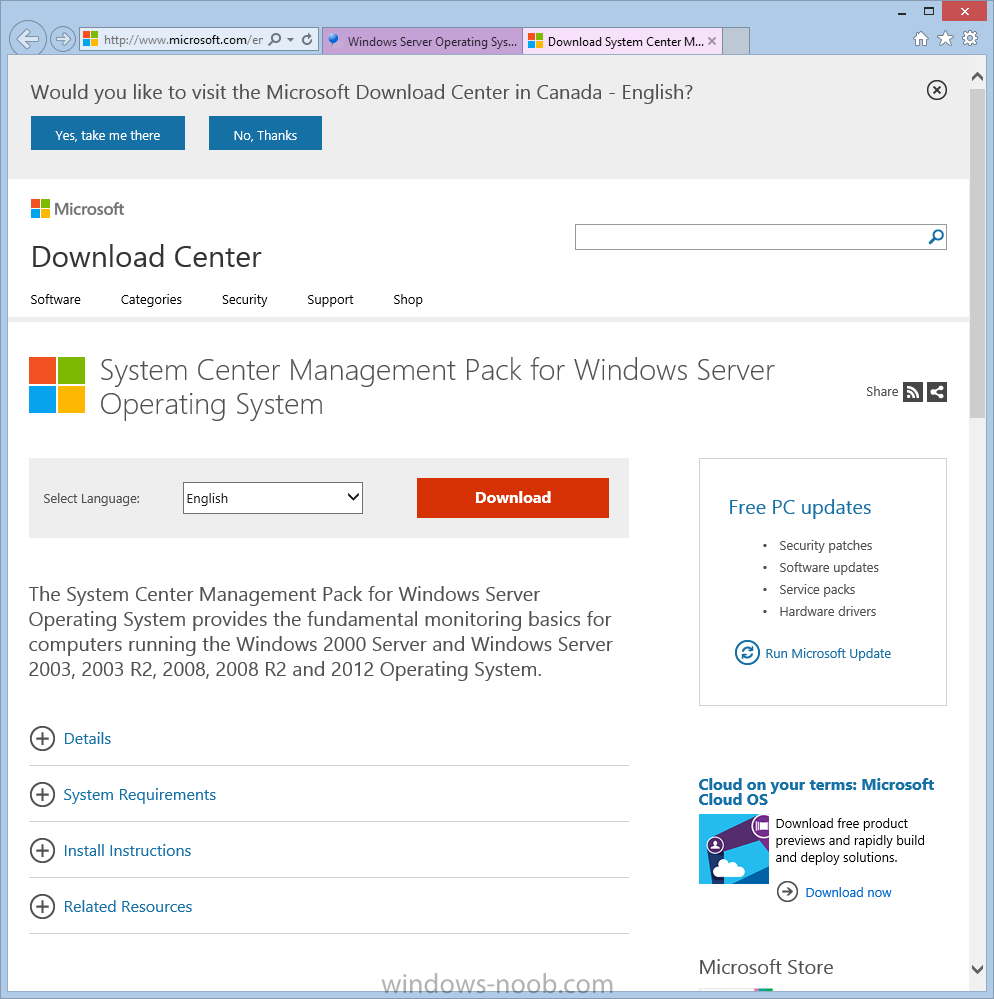The width and height of the screenshot is (994, 999).
Task: Open the Software menu
Action: (55, 299)
